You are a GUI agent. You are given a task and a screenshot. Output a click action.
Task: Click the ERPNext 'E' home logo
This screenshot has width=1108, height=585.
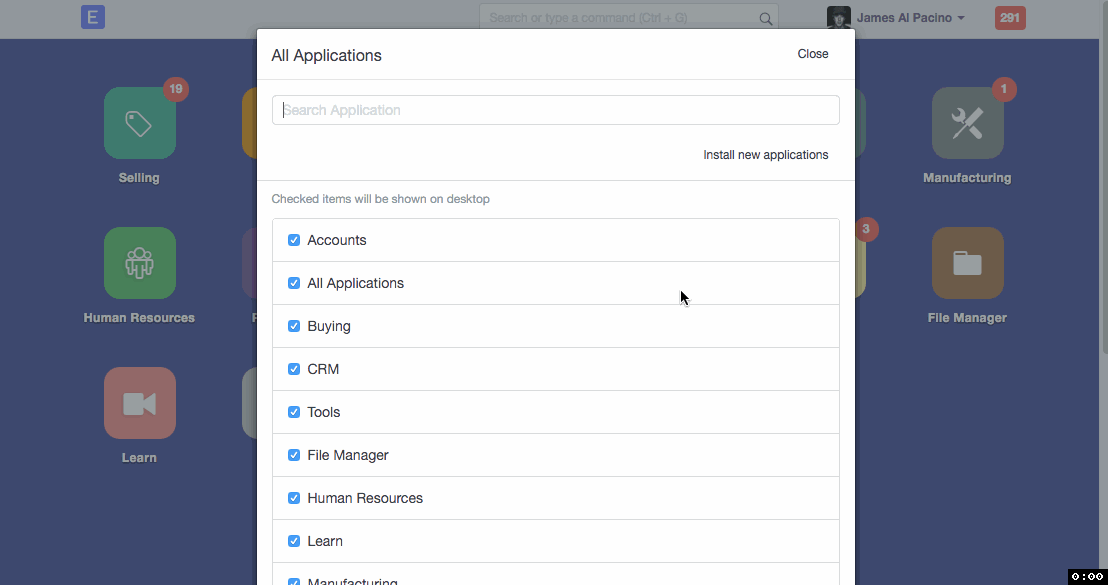coord(93,17)
